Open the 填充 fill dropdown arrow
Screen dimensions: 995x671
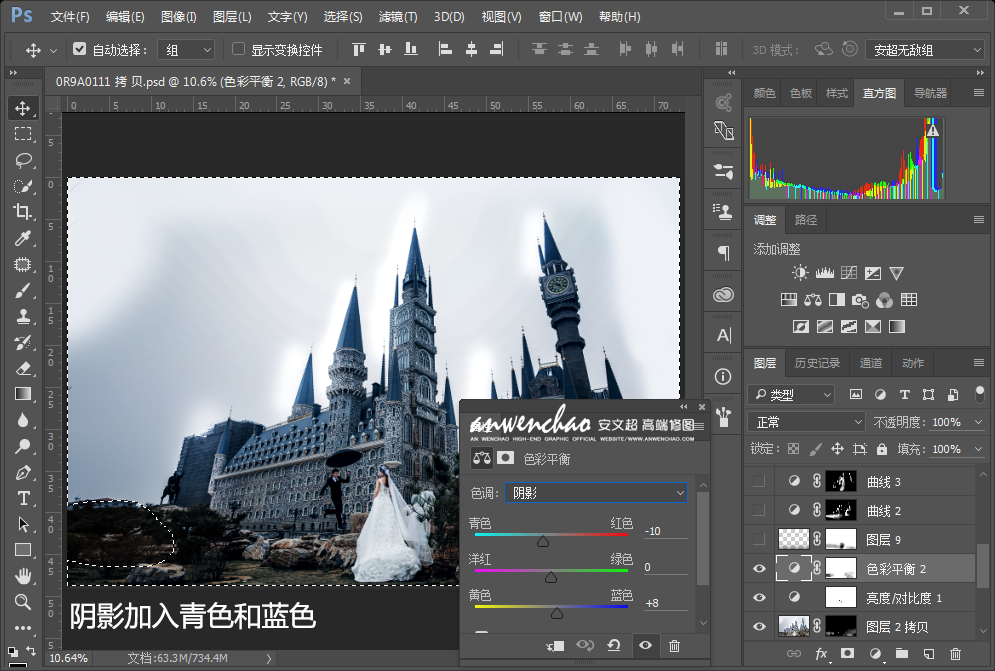pyautogui.click(x=978, y=449)
